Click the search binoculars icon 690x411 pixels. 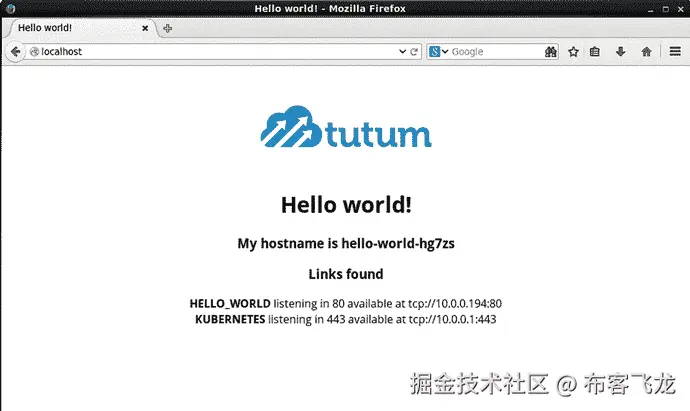click(x=551, y=51)
